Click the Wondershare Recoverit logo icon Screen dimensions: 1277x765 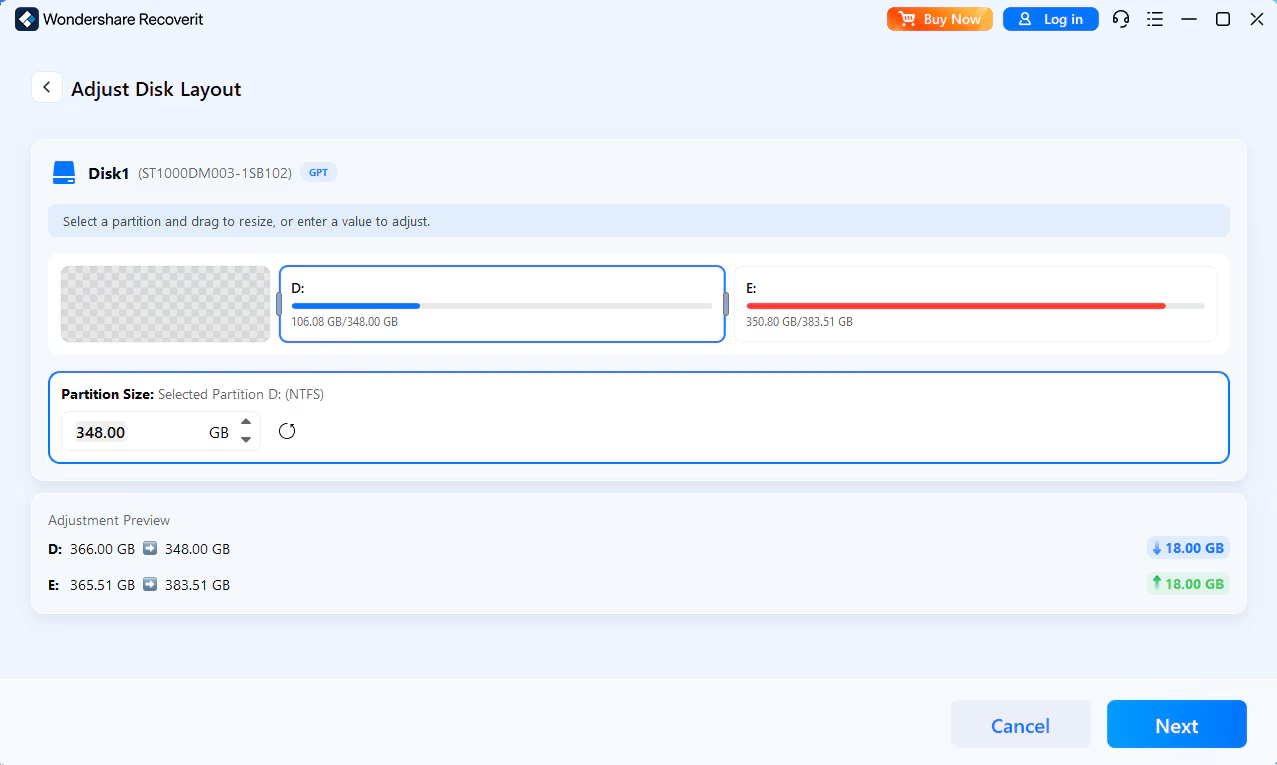(x=27, y=19)
